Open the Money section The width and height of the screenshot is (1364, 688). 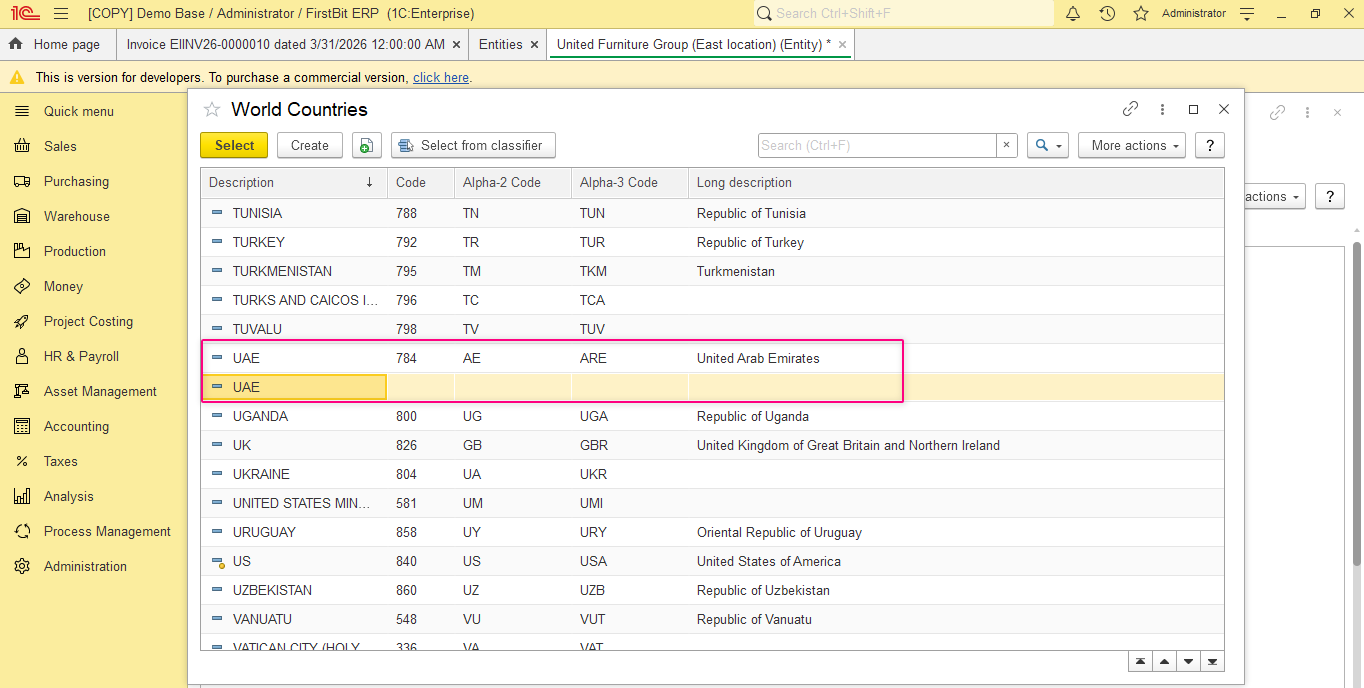(x=63, y=286)
